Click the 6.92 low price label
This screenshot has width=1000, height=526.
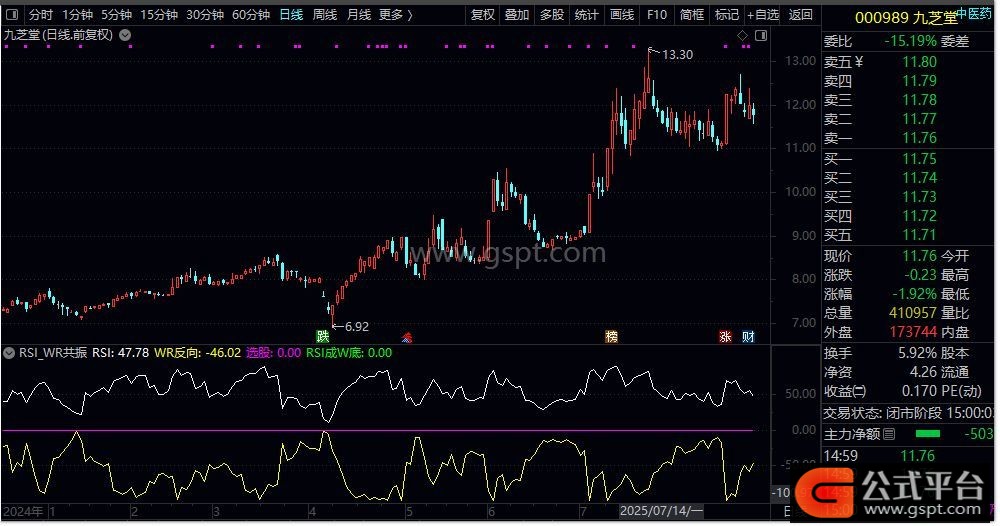tap(357, 326)
